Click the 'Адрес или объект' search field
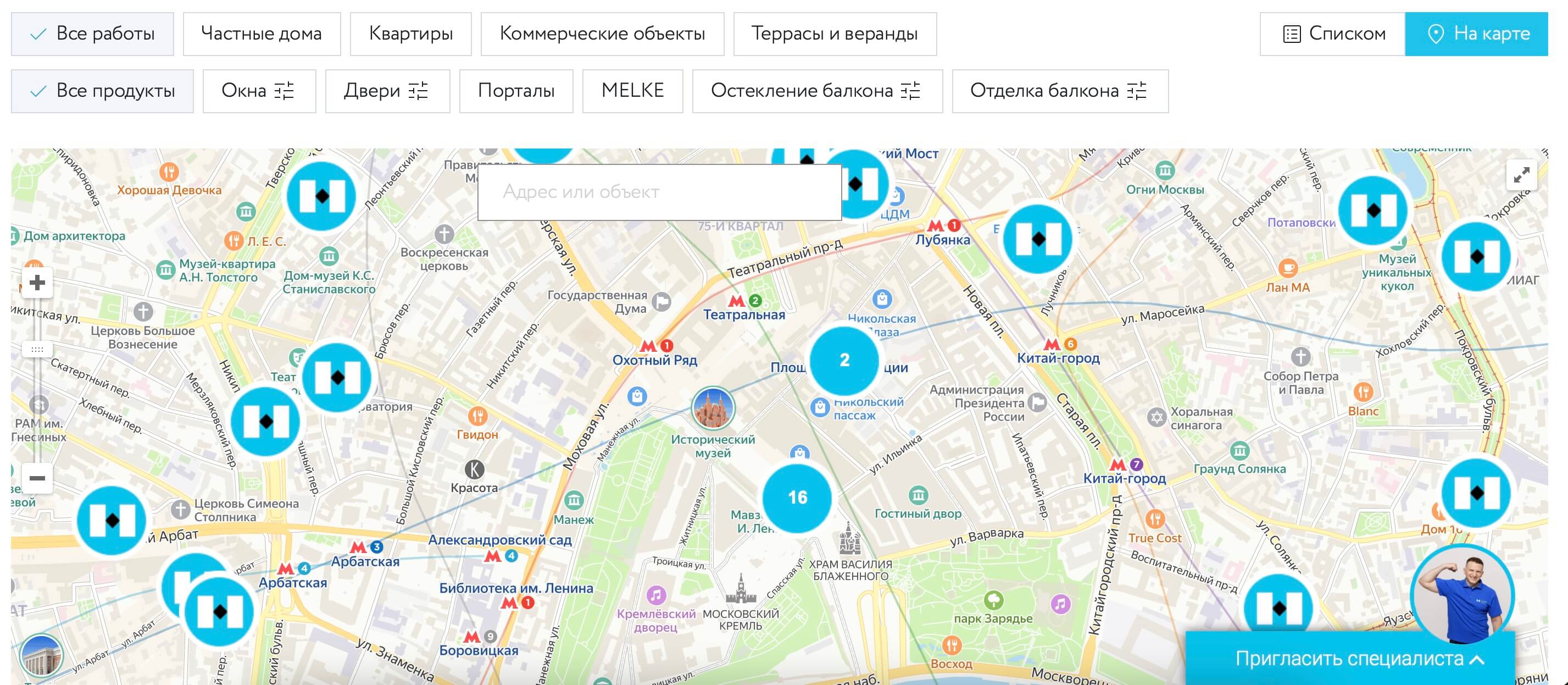 [660, 192]
